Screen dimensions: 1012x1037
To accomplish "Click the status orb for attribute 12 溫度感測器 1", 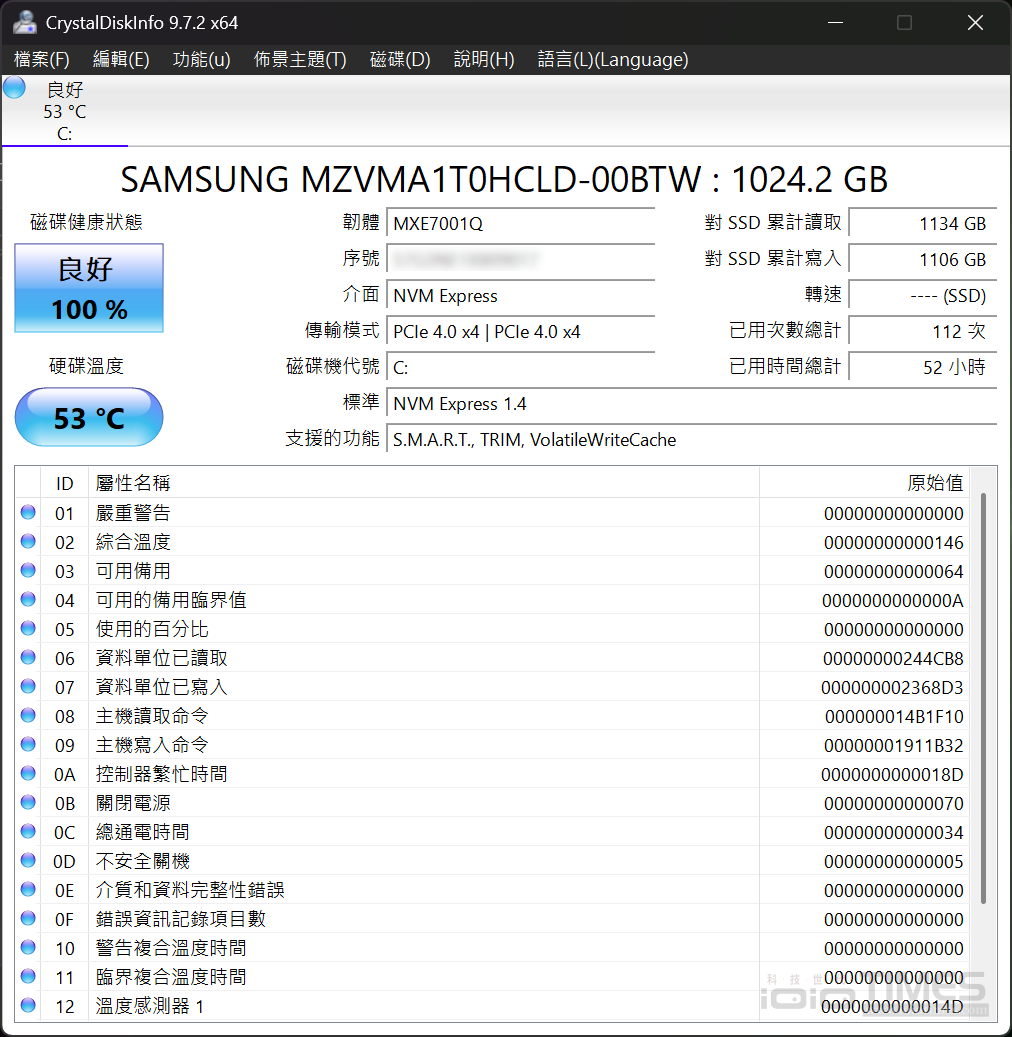I will [28, 1005].
